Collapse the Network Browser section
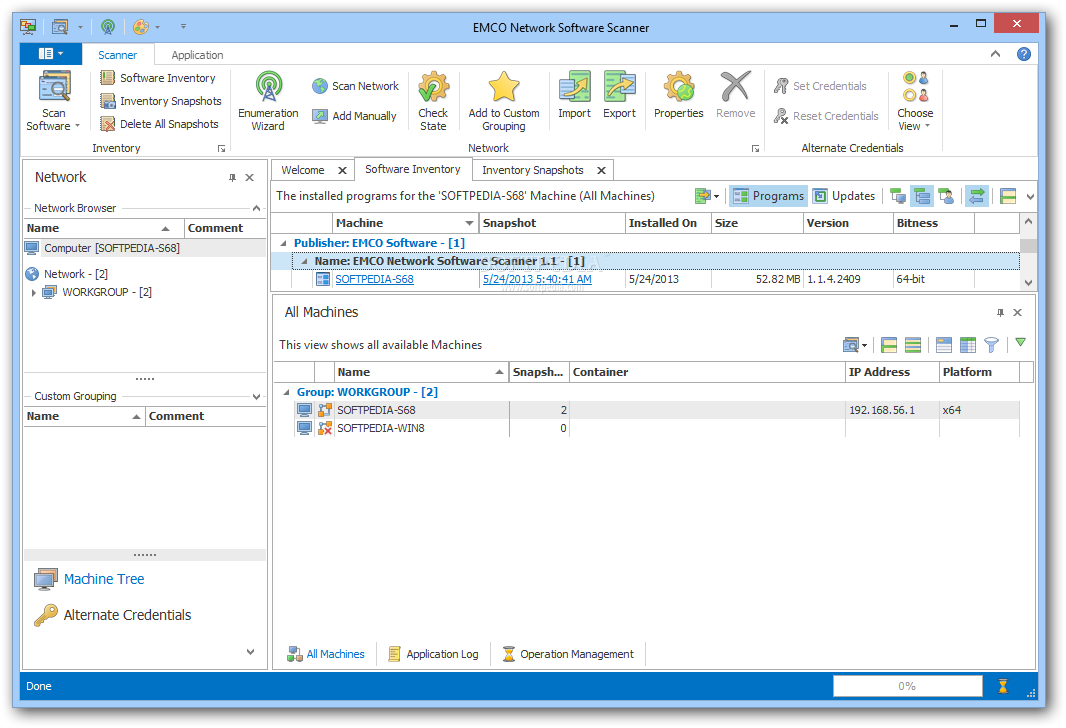The height and width of the screenshot is (728, 1066). [256, 208]
